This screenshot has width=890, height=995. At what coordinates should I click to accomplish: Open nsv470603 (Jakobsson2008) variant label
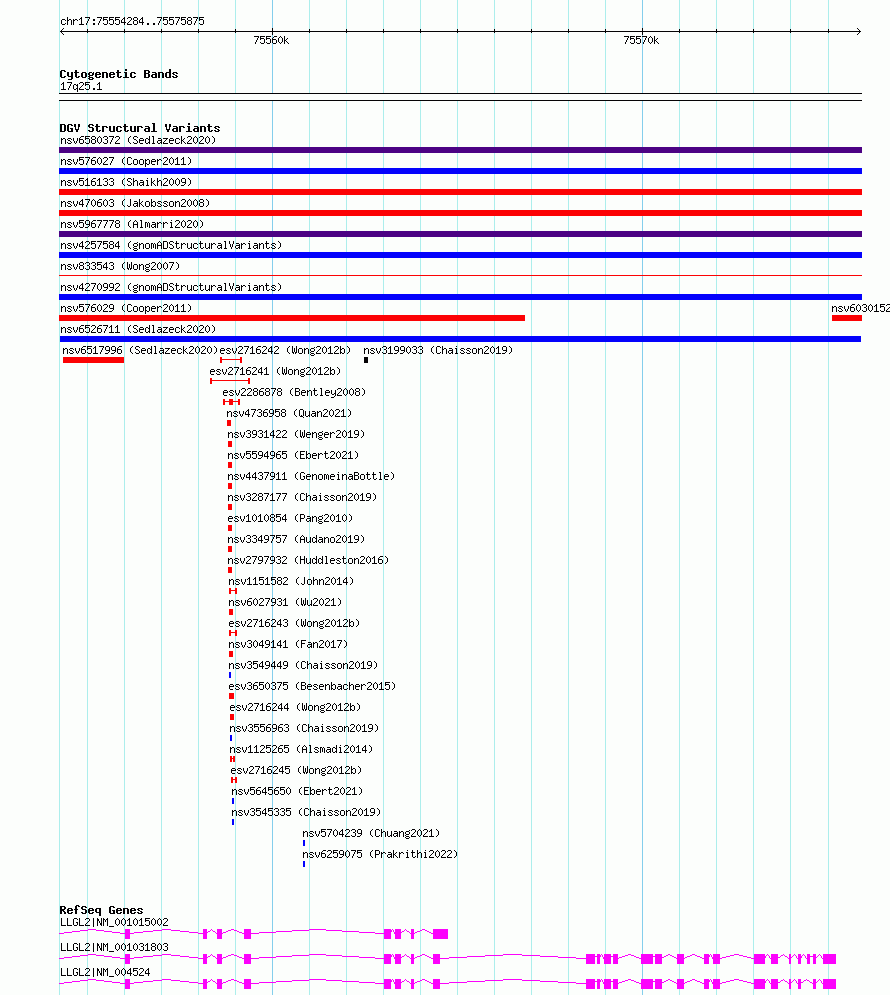click(x=135, y=203)
